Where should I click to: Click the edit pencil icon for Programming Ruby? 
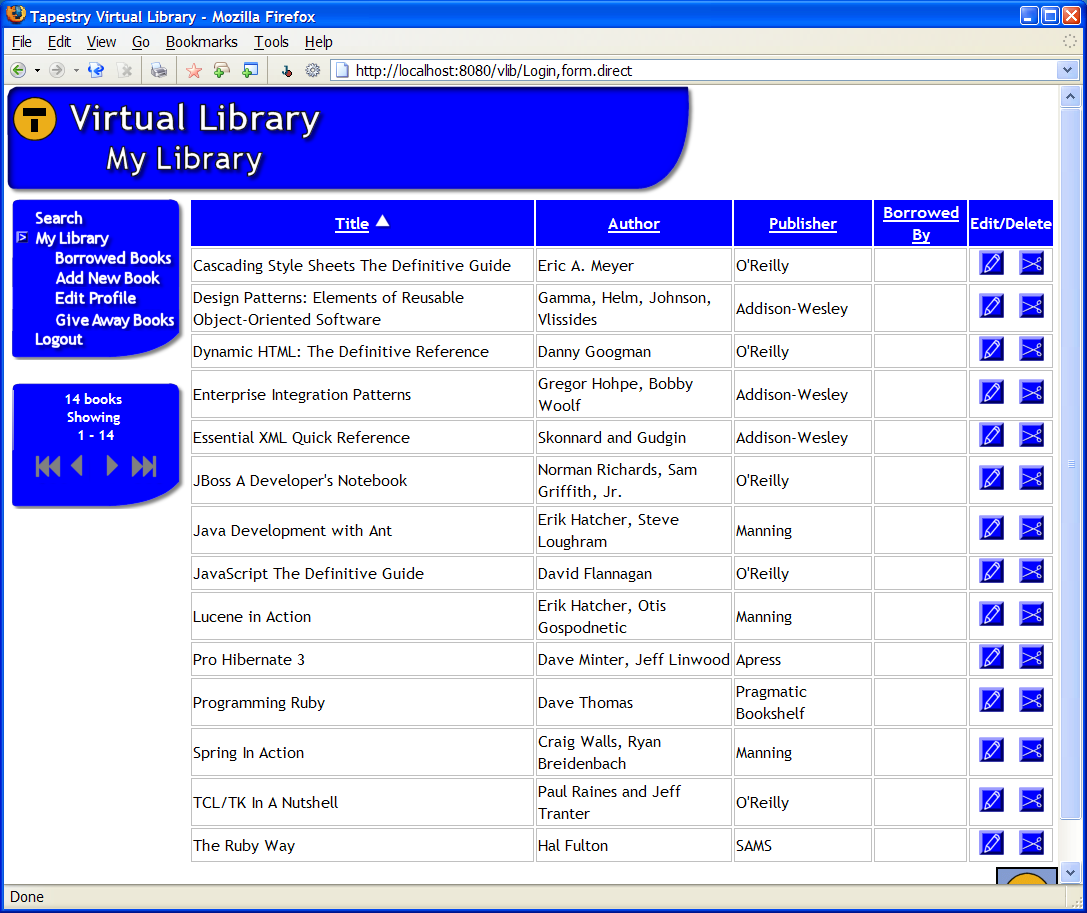pyautogui.click(x=991, y=700)
